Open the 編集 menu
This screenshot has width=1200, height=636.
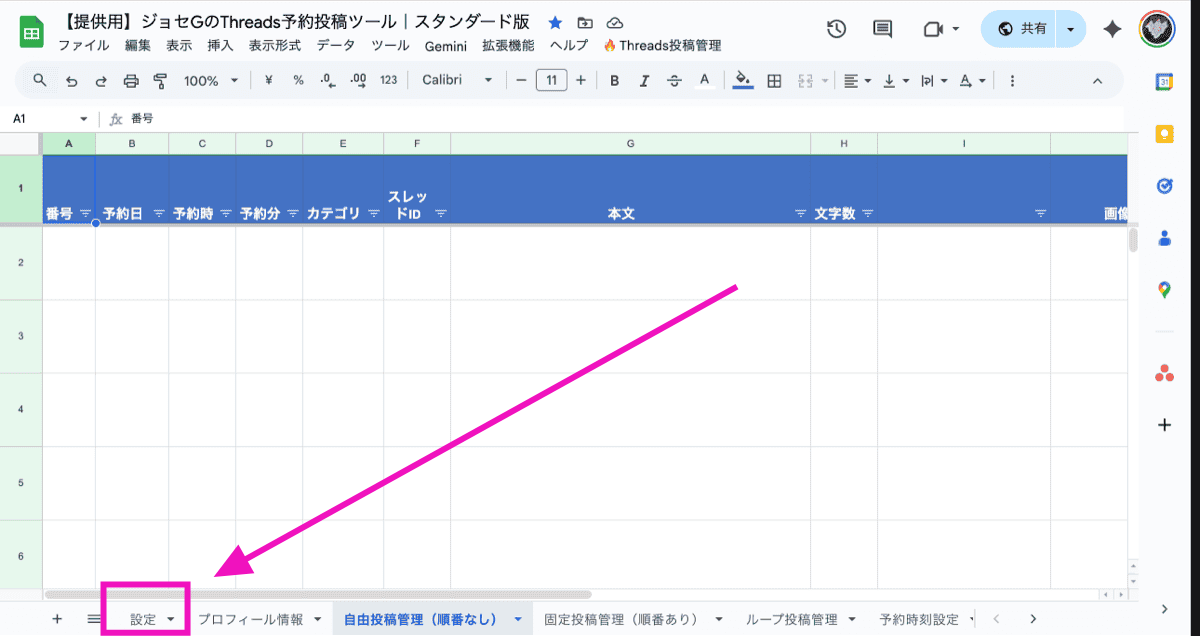138,46
